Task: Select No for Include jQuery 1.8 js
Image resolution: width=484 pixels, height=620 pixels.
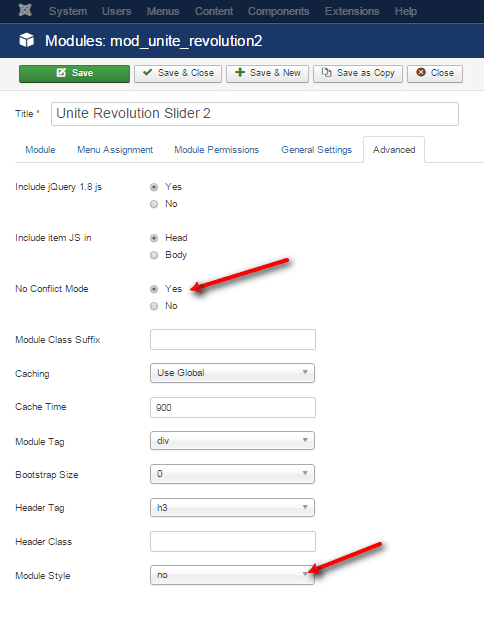Action: (154, 204)
